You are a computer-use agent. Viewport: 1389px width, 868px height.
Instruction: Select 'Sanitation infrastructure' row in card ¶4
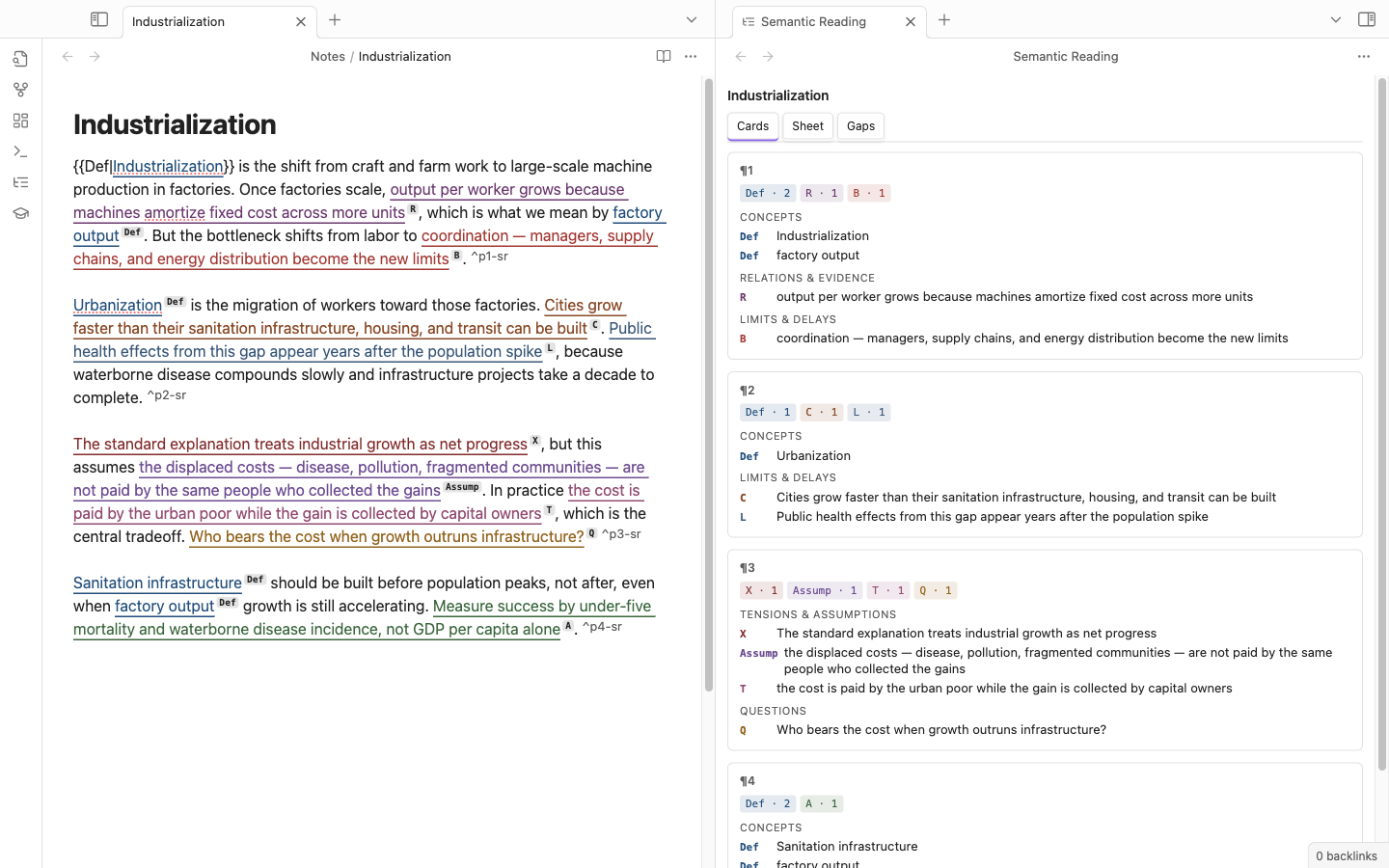pos(1045,847)
